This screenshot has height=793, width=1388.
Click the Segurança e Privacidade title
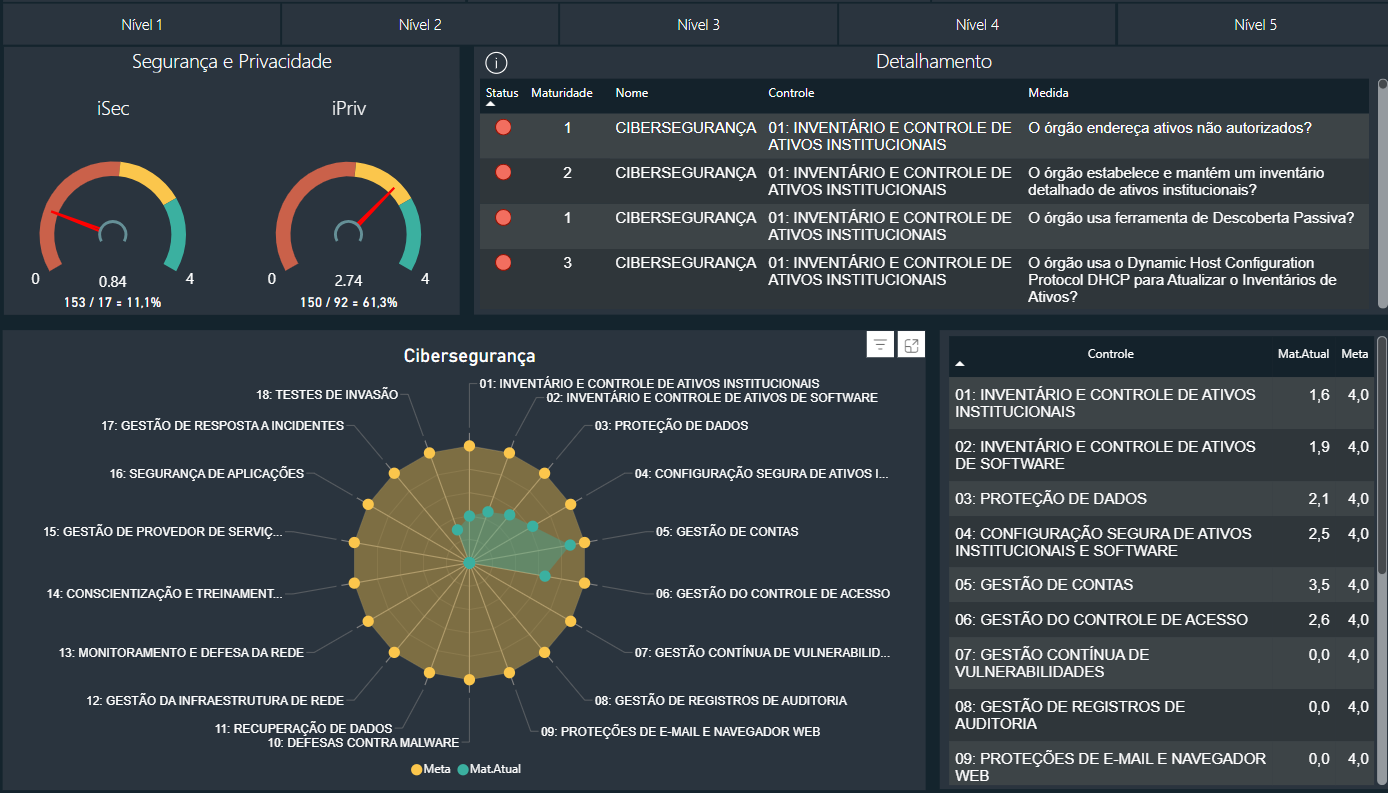(232, 62)
